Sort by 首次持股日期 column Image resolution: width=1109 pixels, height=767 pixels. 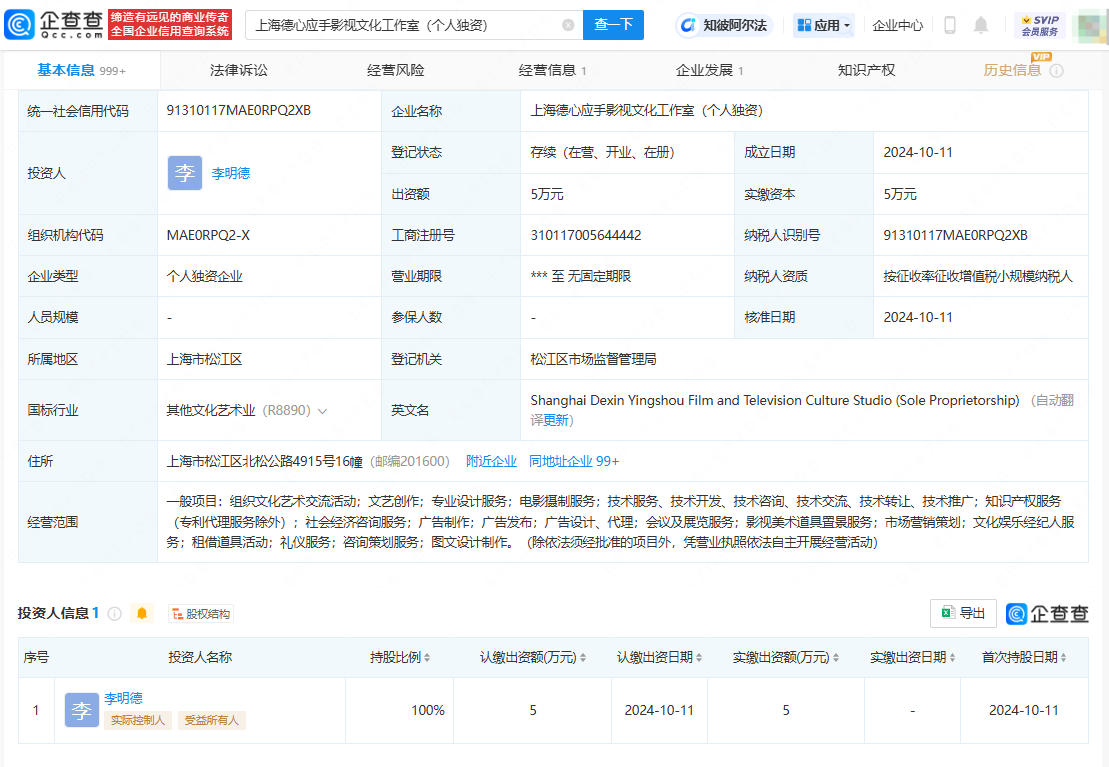[1024, 657]
